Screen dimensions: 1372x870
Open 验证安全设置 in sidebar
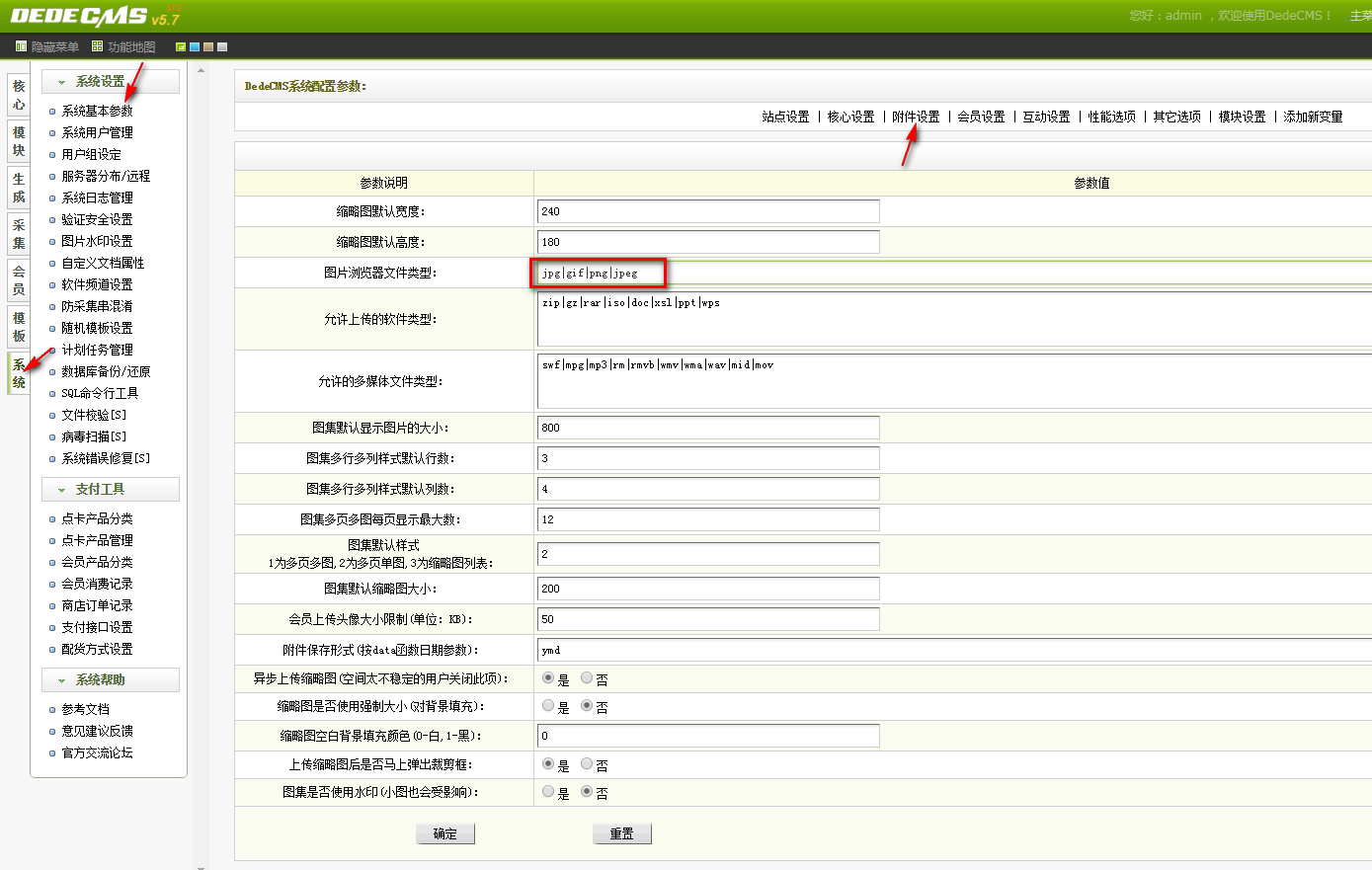(x=97, y=219)
